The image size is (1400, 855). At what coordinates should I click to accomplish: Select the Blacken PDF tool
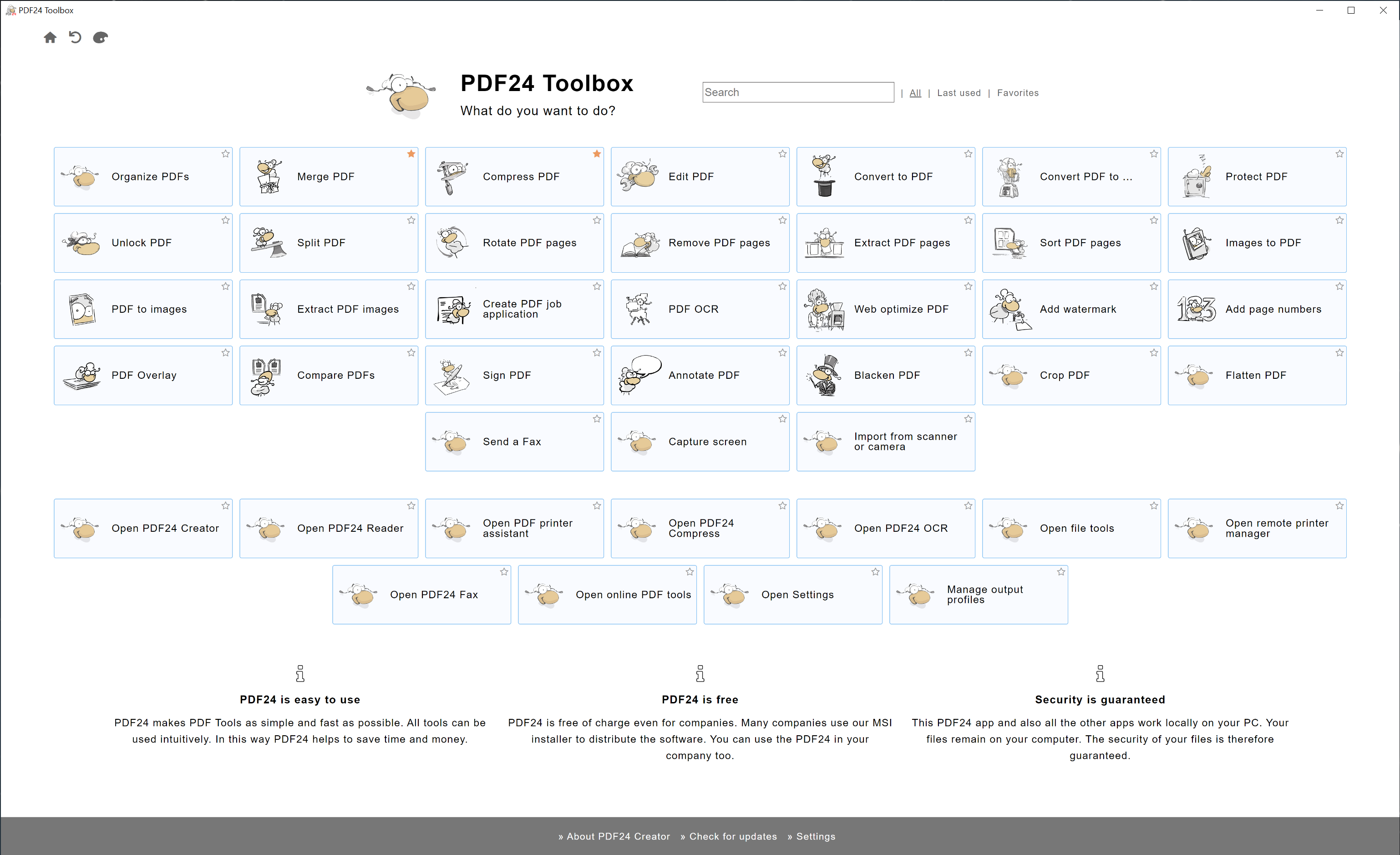coord(885,375)
